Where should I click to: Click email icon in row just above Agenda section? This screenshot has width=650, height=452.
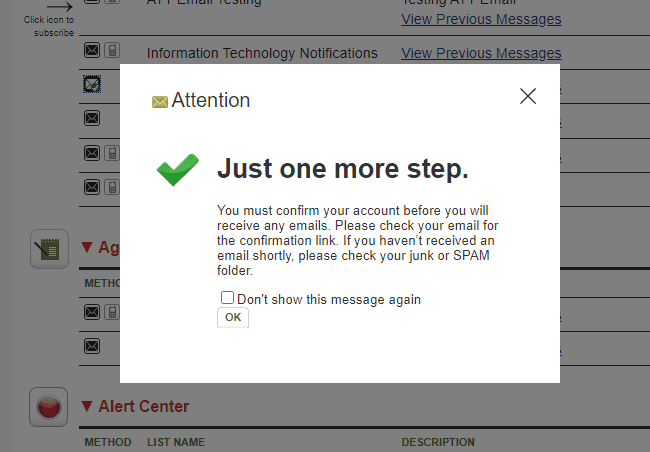click(92, 187)
